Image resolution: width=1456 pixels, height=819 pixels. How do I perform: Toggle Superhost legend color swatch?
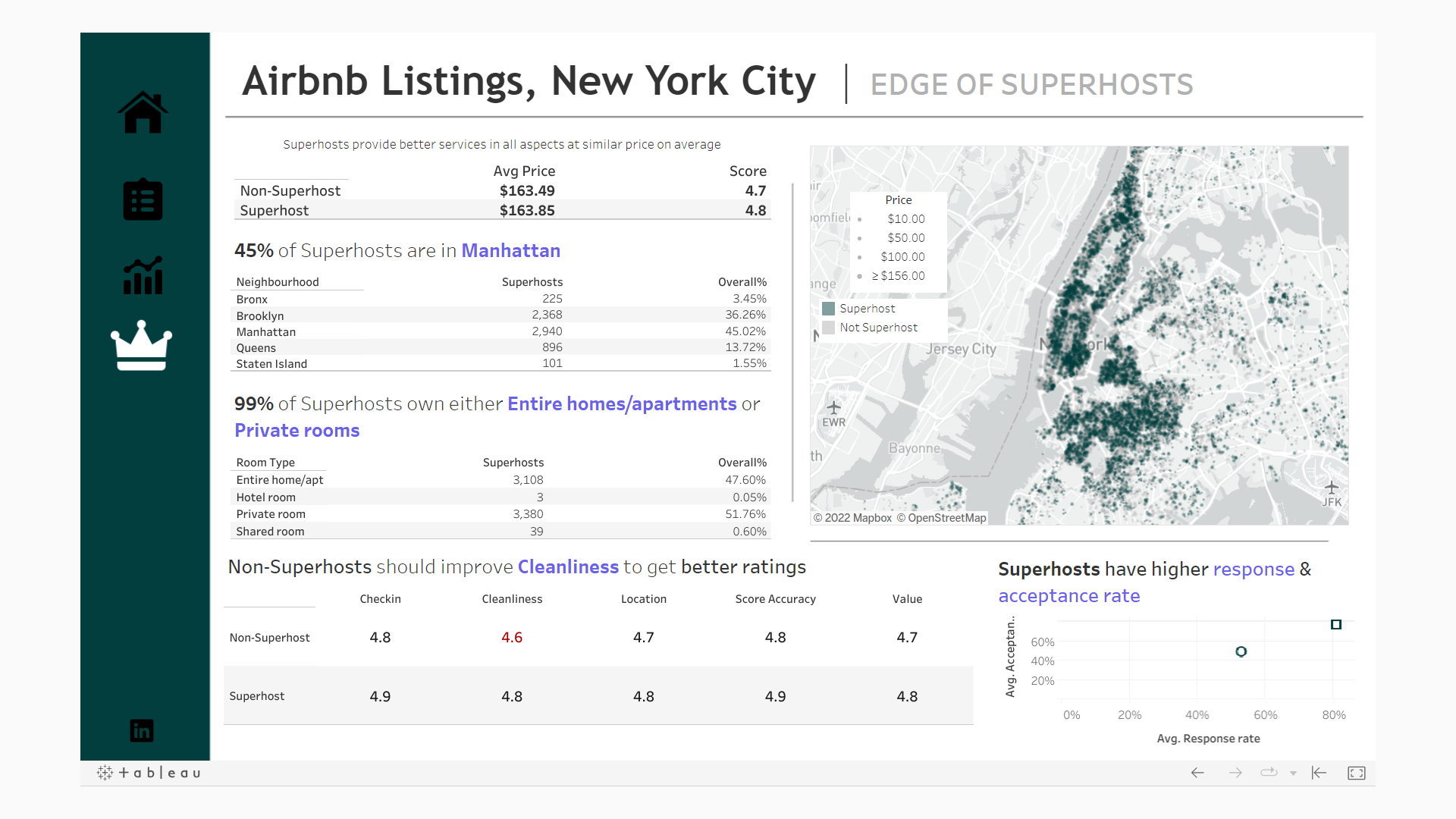coord(829,309)
